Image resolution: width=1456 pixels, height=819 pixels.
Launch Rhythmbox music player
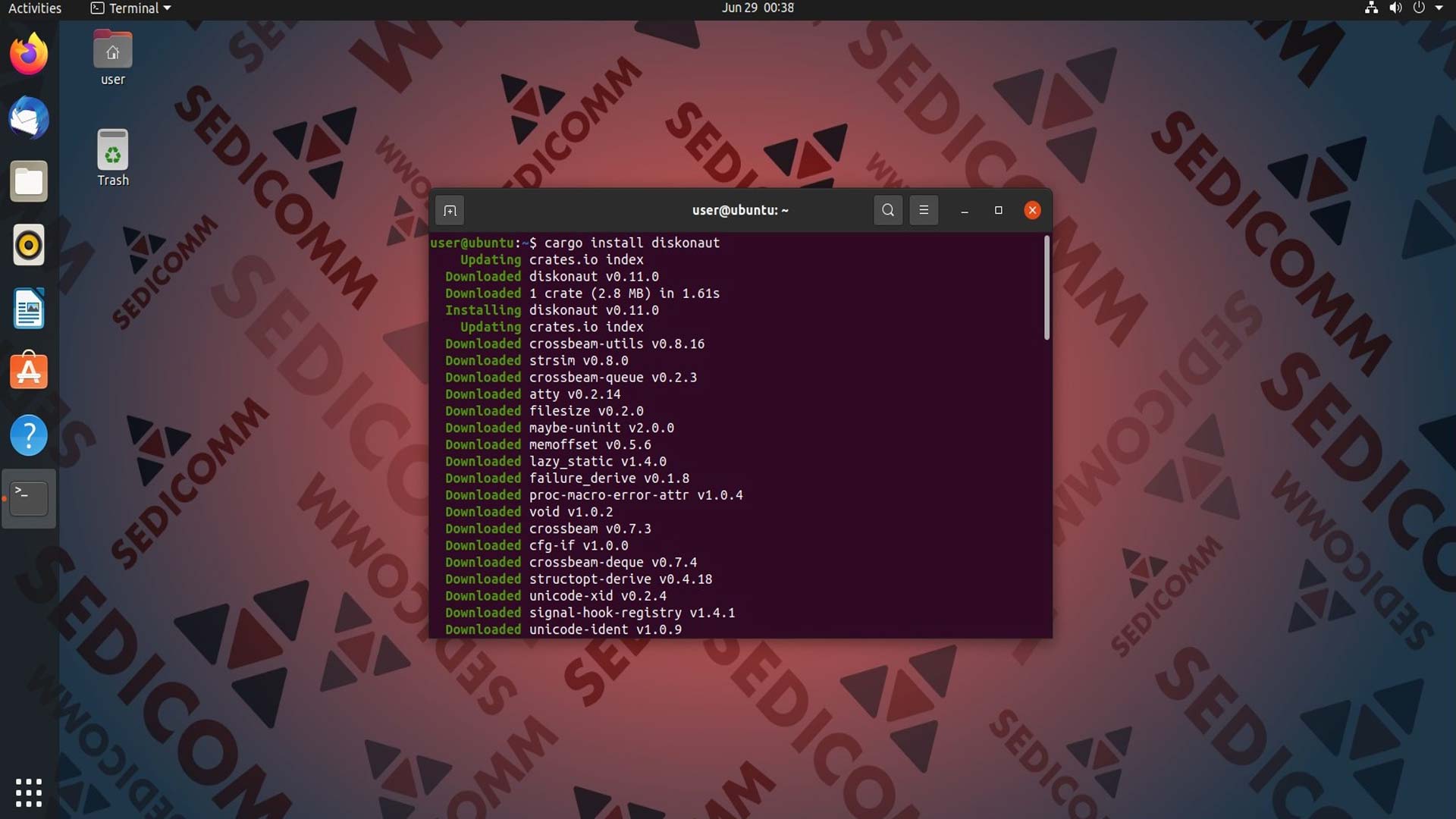click(29, 245)
